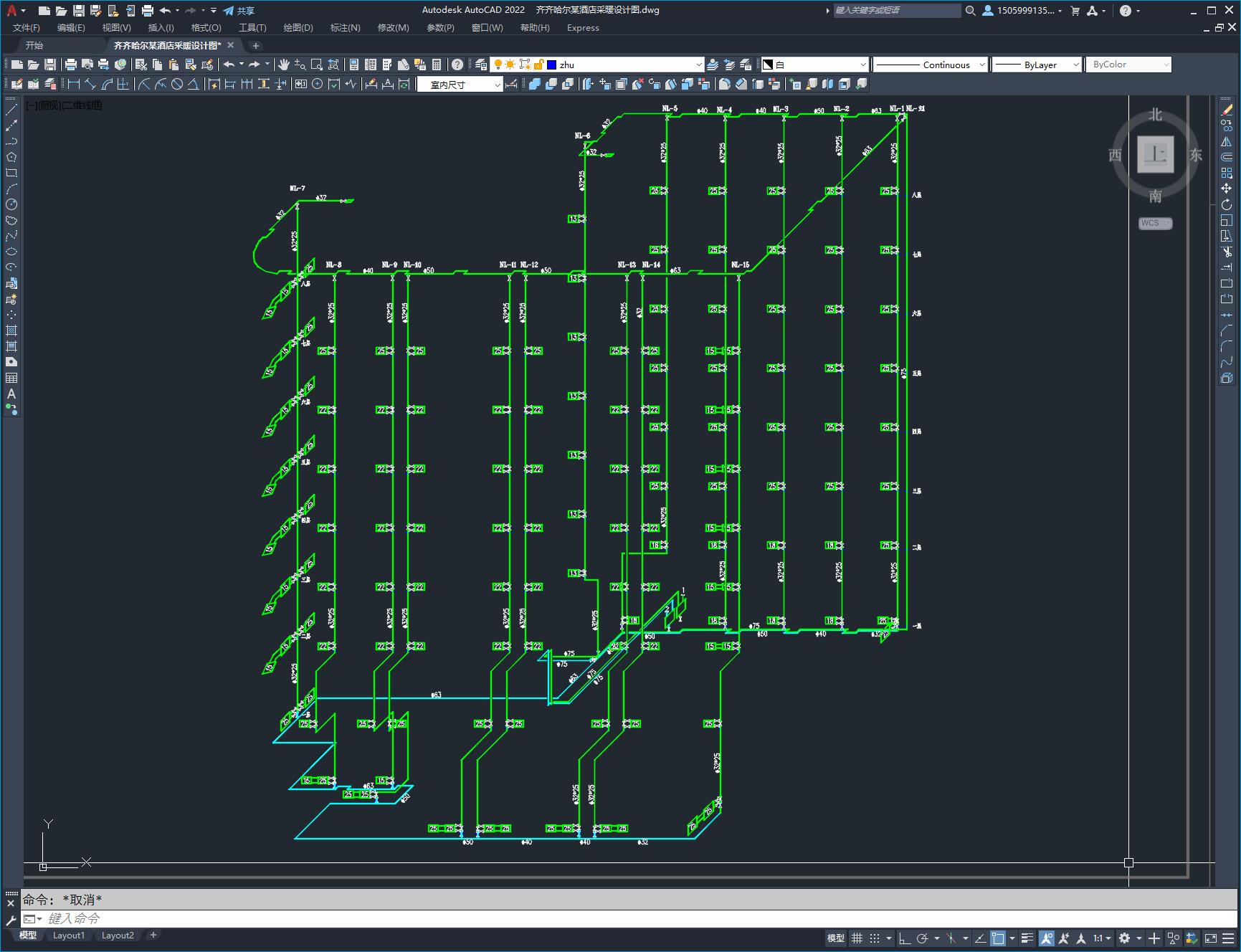Click the WCS button under ViewCube
Screen dimensions: 1241x952
(1154, 223)
